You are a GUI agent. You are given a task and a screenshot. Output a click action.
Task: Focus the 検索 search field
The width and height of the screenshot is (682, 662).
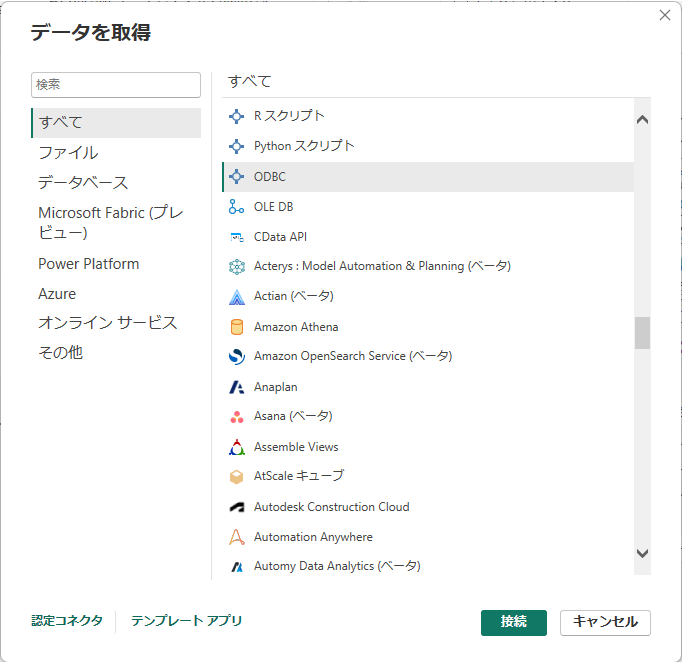coord(116,85)
